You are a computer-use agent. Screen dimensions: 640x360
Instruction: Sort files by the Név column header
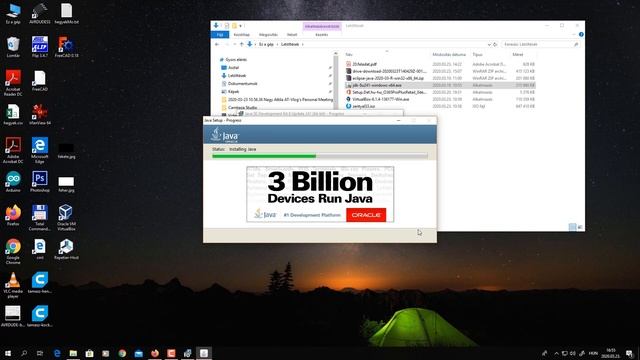click(349, 54)
